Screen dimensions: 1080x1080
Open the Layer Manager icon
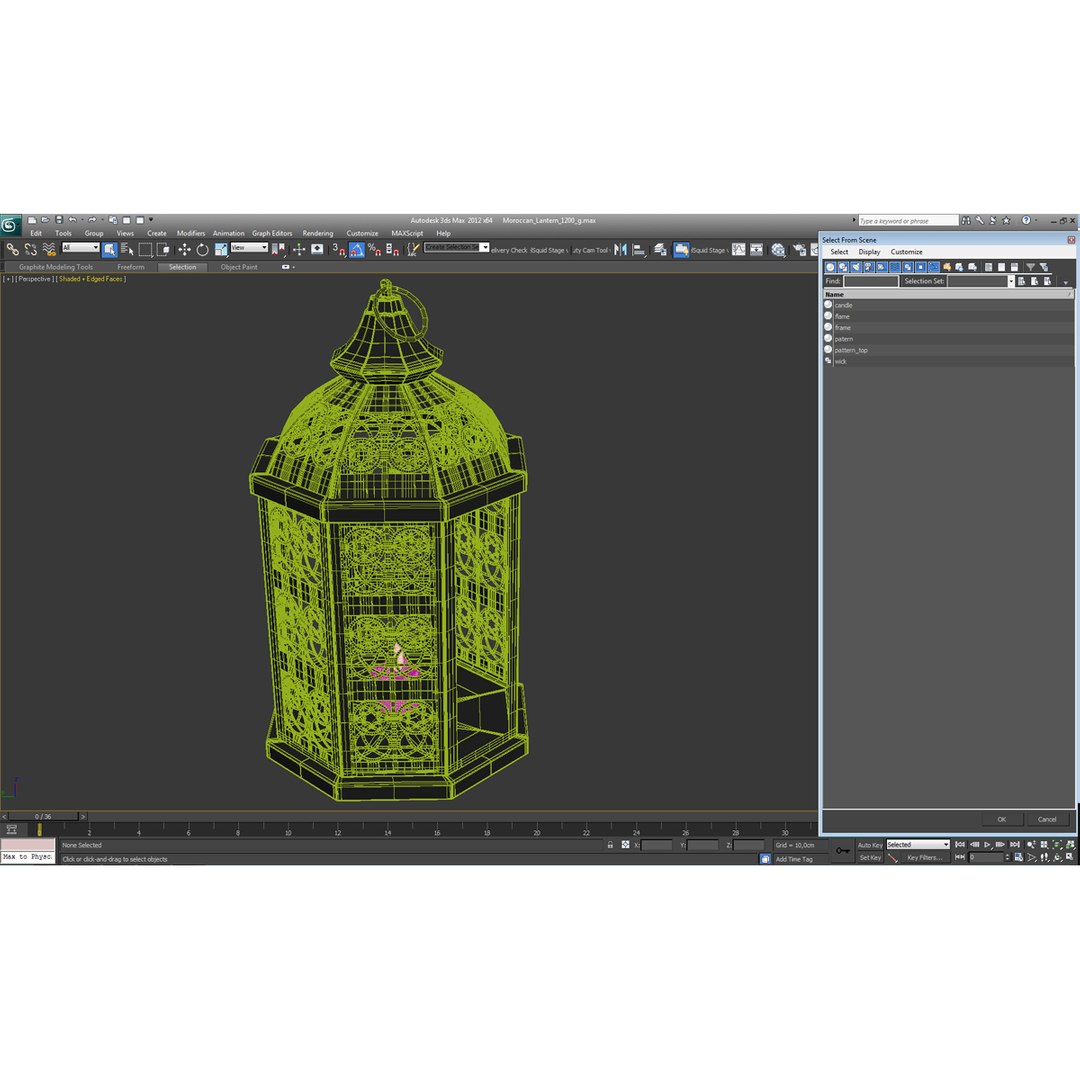[661, 249]
